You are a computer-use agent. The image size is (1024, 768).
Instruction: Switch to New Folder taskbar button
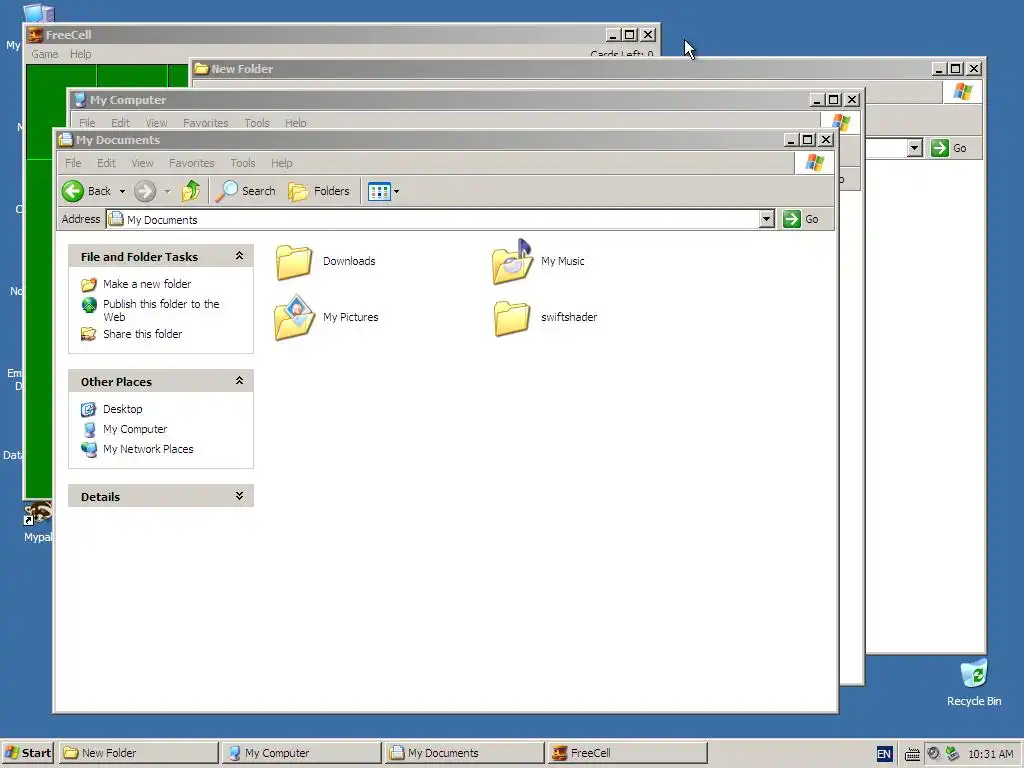[138, 753]
